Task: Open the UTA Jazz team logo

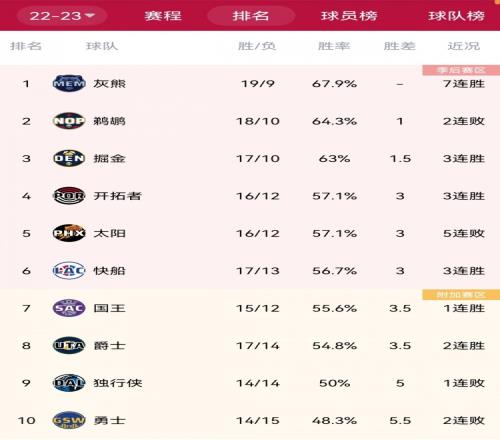Action: (69, 345)
